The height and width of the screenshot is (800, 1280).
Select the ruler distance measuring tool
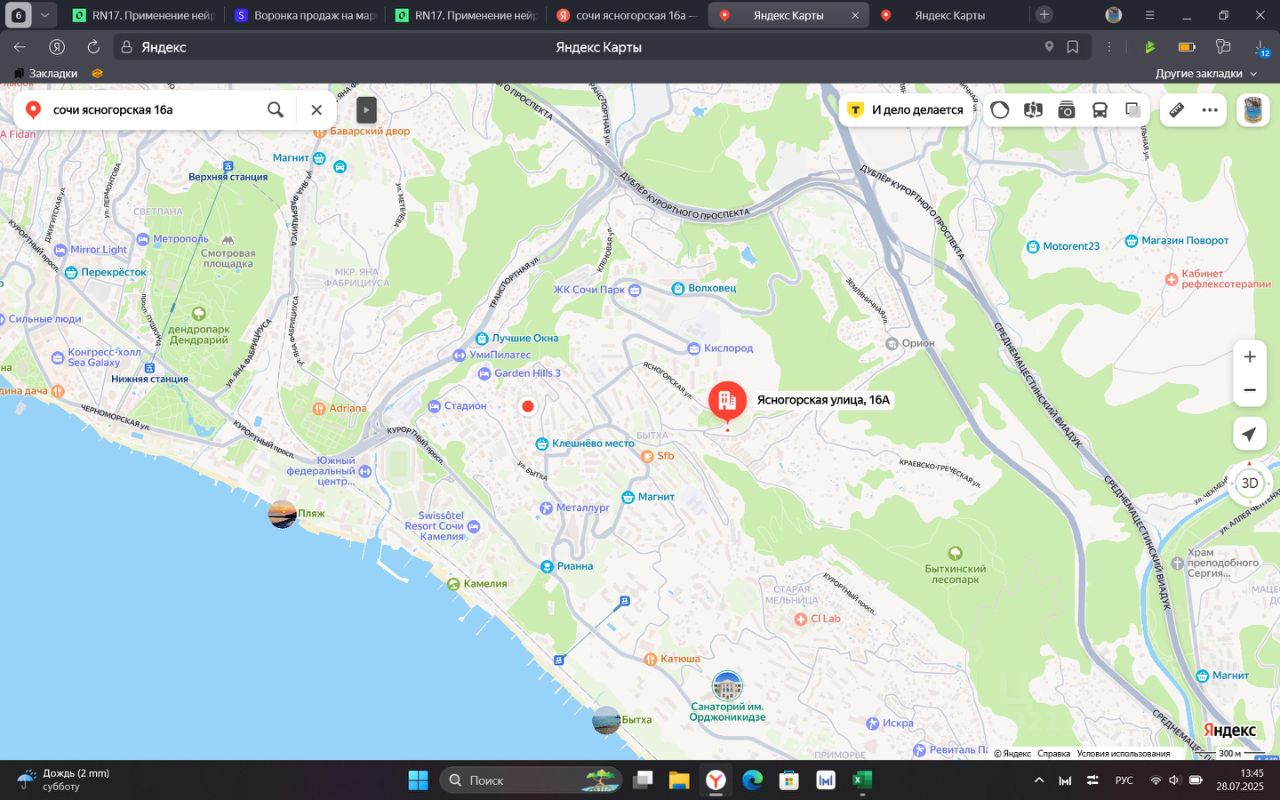point(1177,110)
